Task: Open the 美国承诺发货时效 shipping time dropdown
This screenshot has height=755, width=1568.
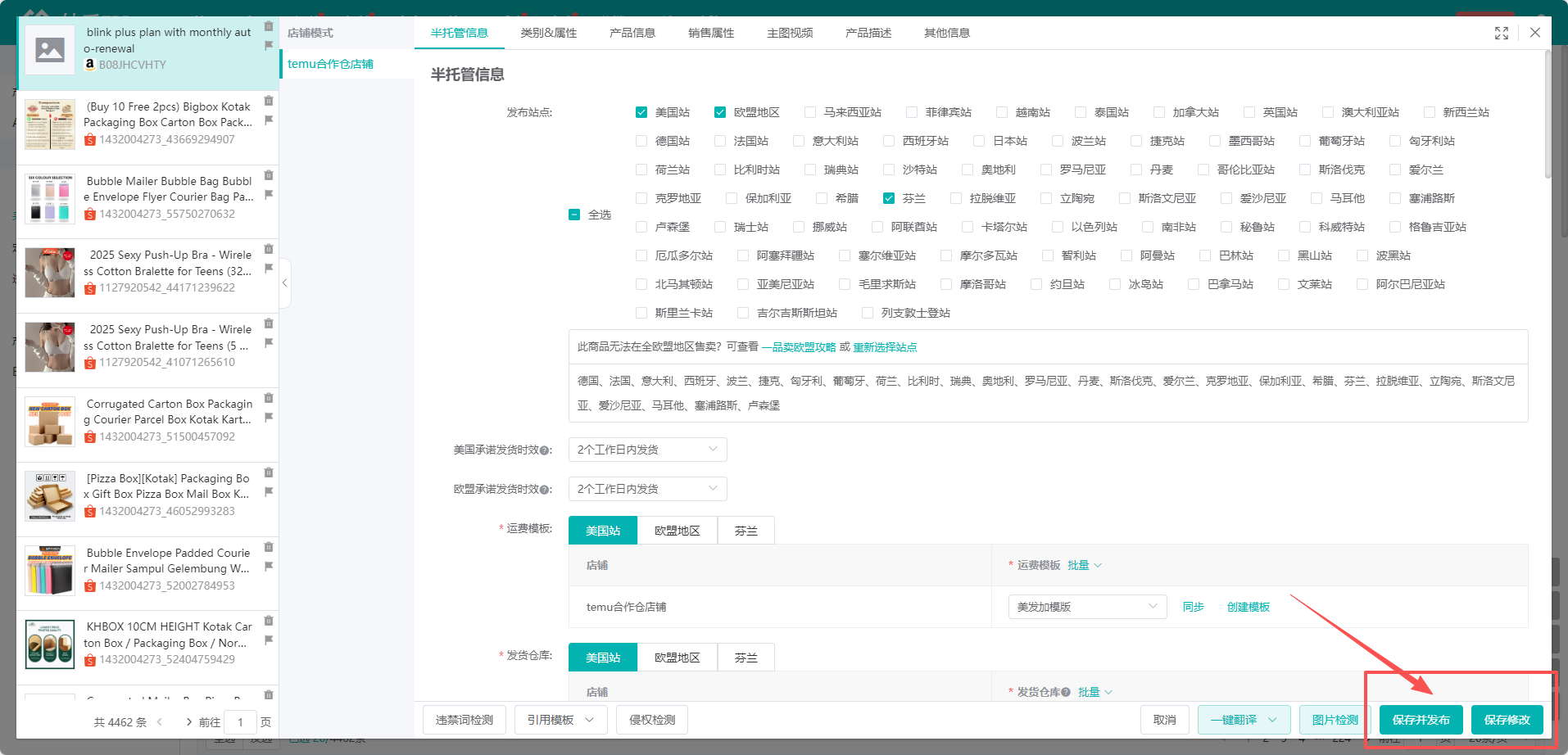Action: [x=646, y=450]
